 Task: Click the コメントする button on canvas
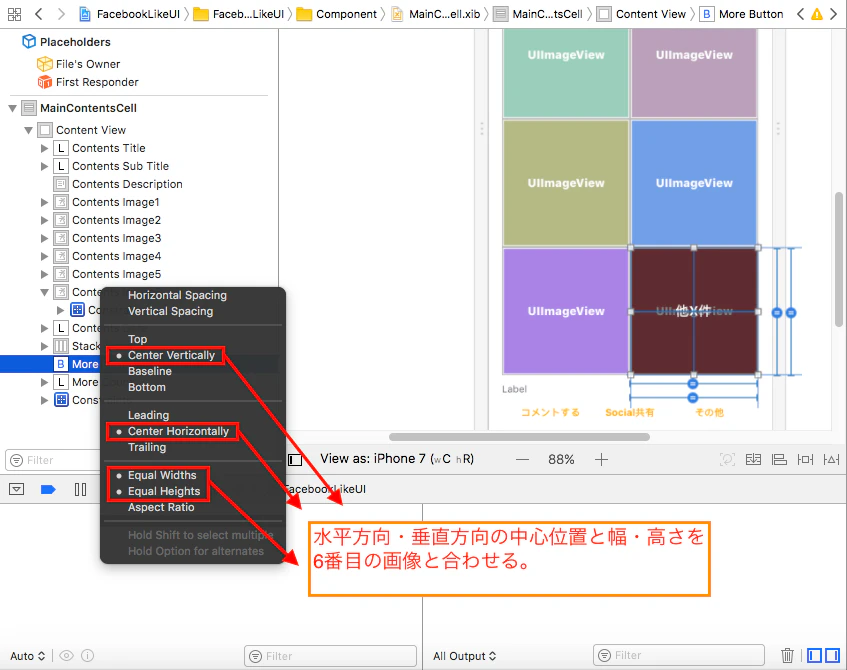(x=550, y=412)
